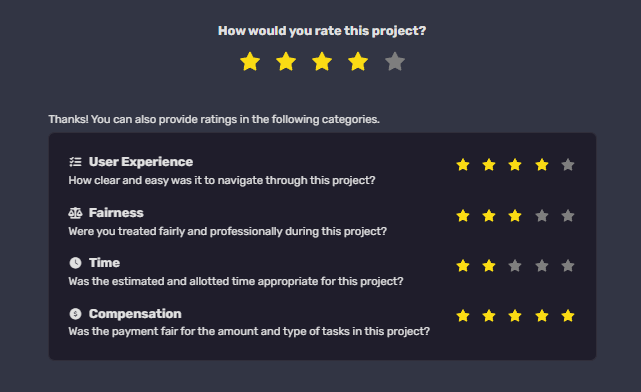Choose fourth star of overall project rating
The image size is (641, 392).
click(x=358, y=62)
